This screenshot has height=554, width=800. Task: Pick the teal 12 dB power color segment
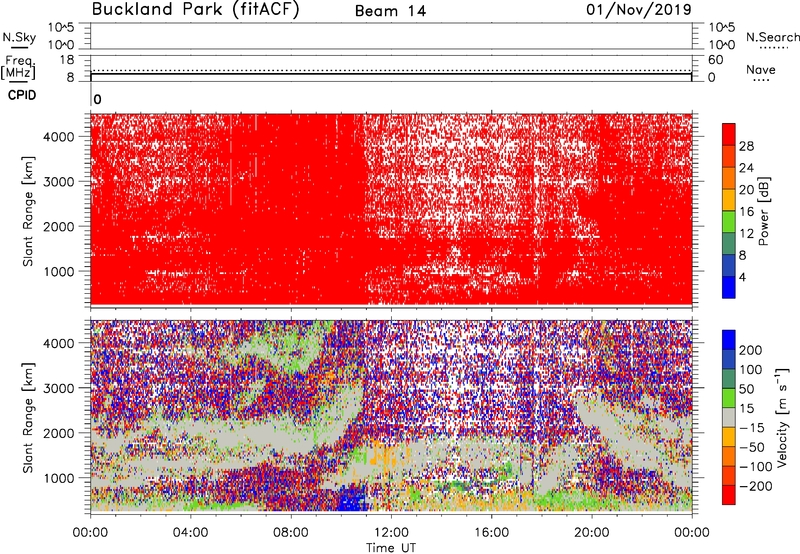pos(729,243)
